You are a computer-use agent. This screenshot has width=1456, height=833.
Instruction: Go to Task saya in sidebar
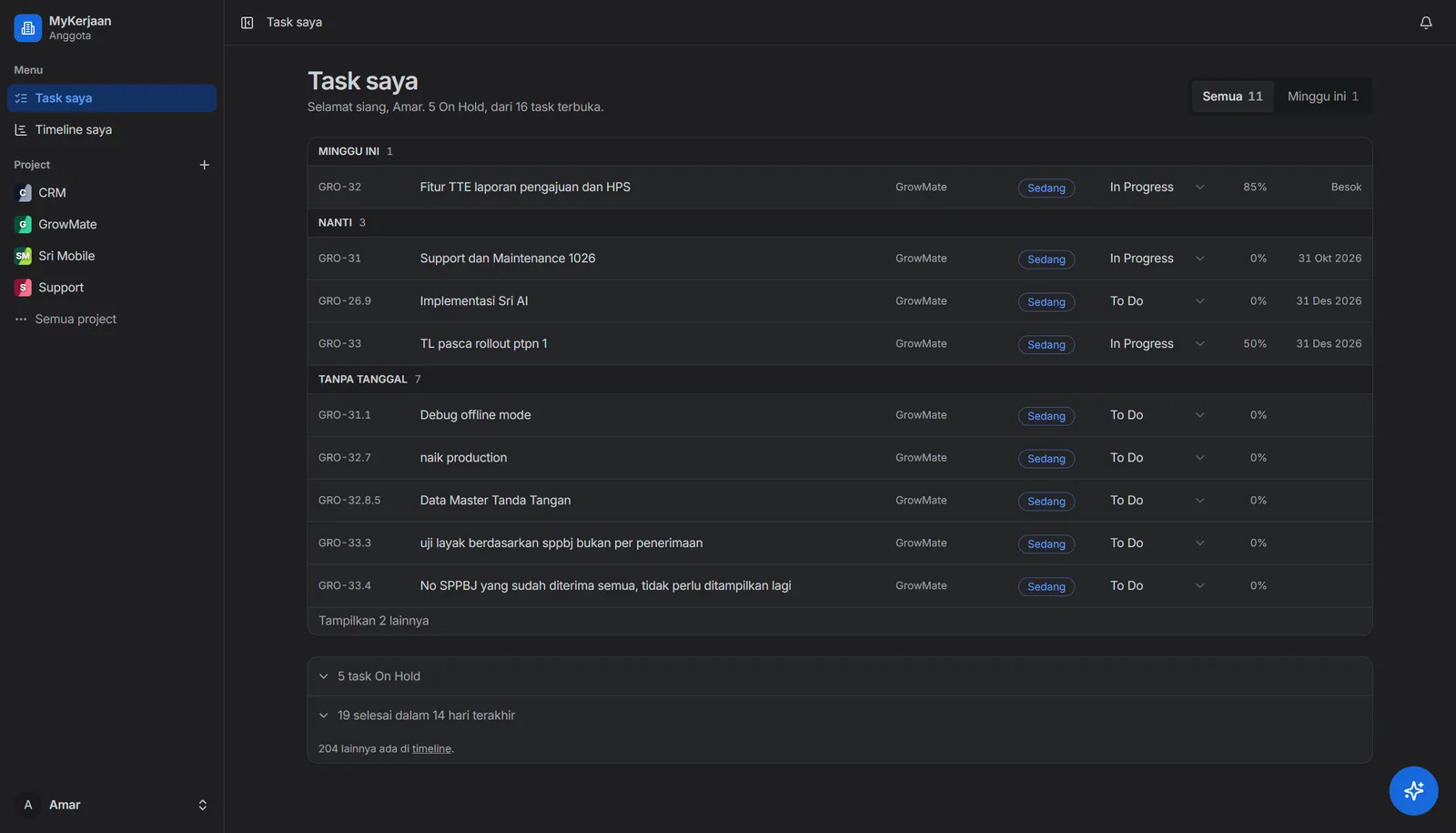pyautogui.click(x=112, y=98)
